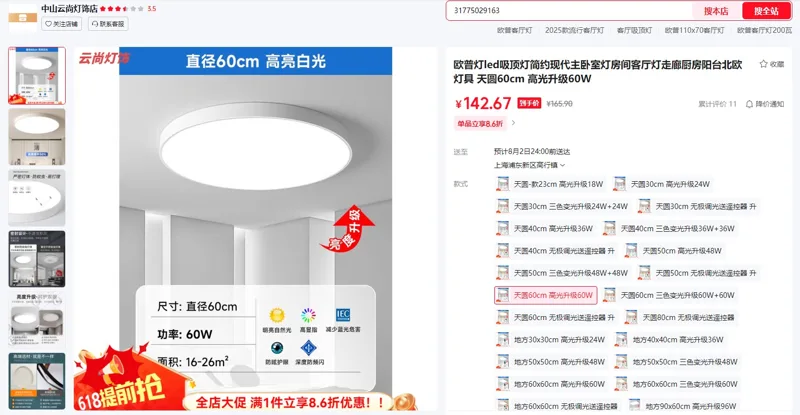
Task: Choose variant 天圆30cm 高光升级24W
Action: coord(662,184)
